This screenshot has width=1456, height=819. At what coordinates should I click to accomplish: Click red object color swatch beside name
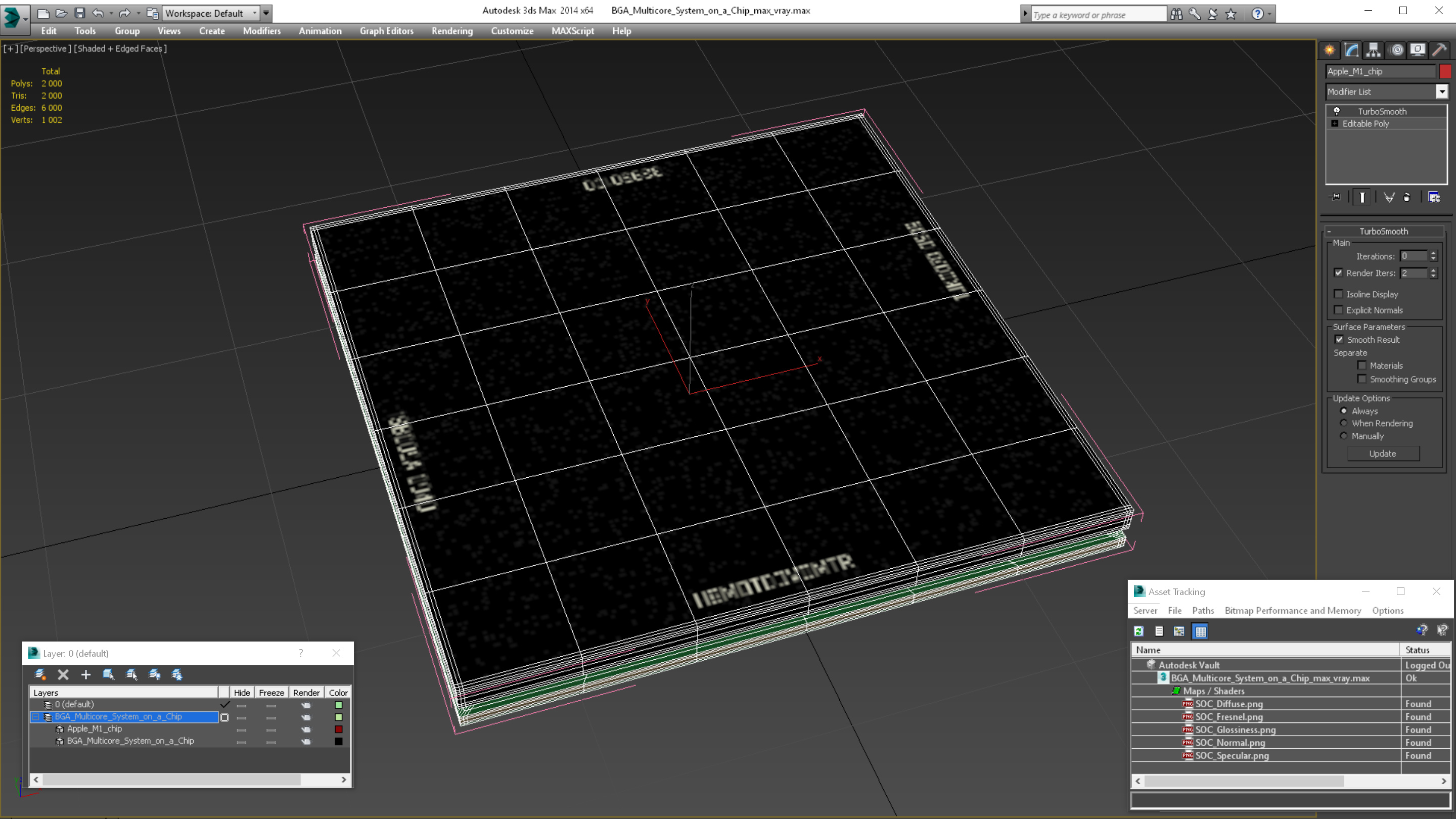1445,71
